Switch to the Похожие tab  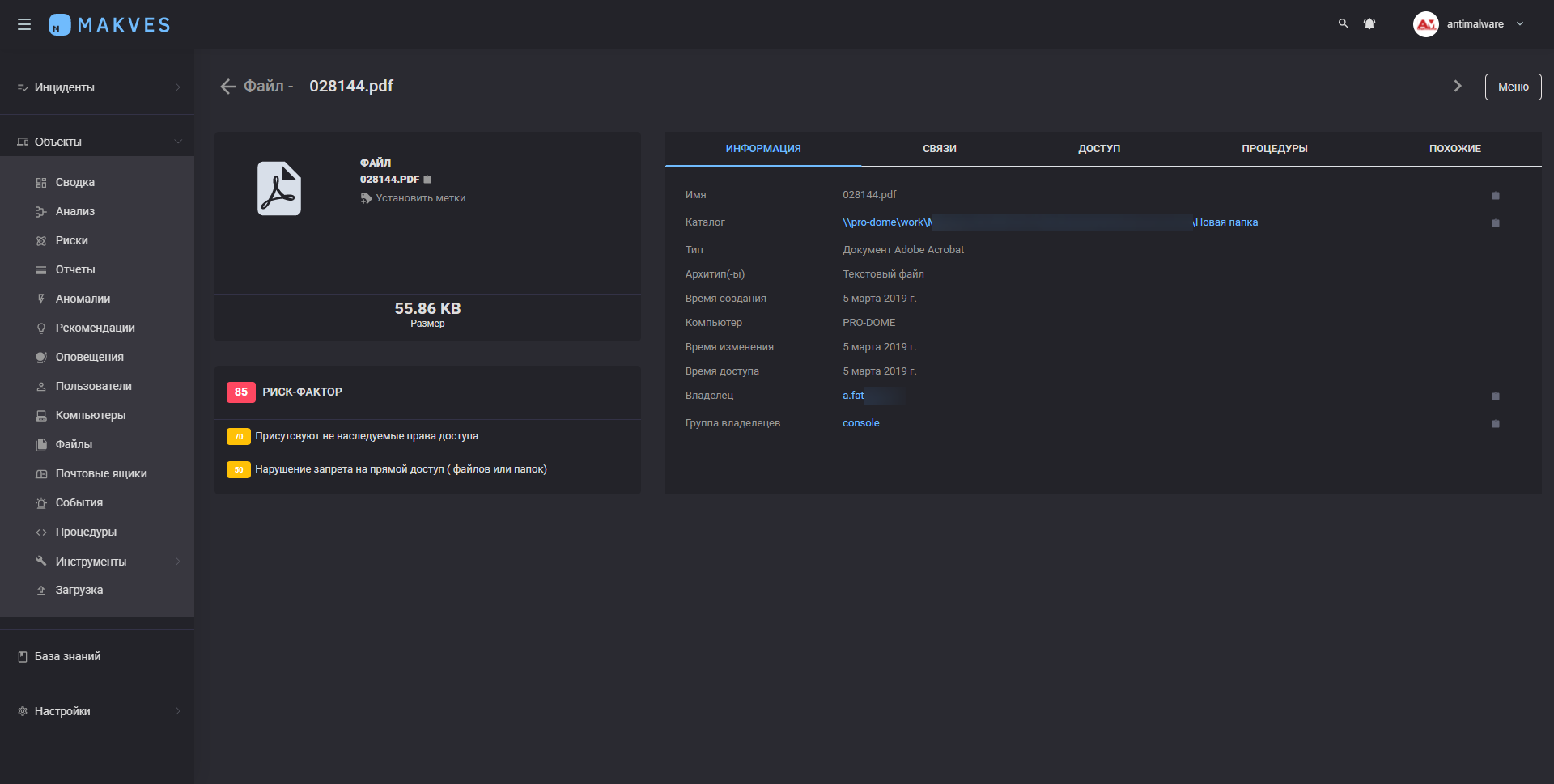click(x=1455, y=149)
